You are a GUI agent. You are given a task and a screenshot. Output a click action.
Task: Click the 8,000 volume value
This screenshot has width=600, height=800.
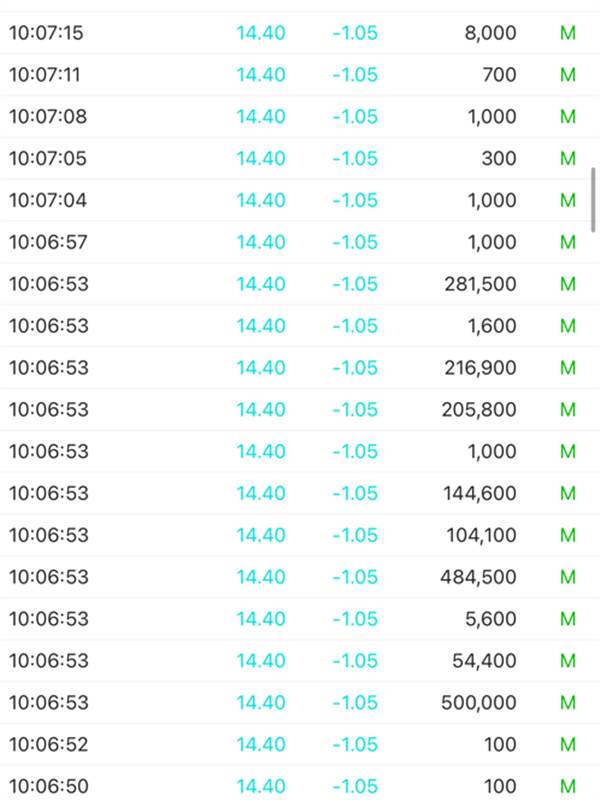coord(491,33)
